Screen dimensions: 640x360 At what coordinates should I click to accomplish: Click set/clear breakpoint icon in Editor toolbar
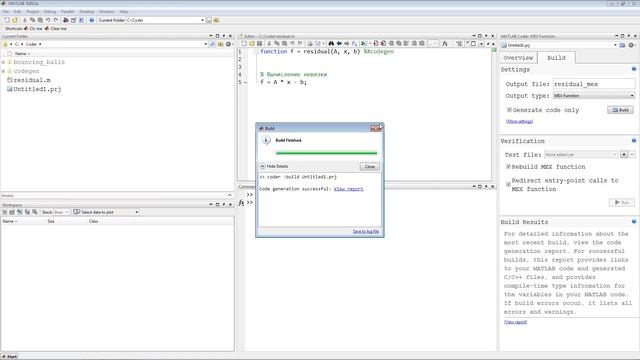tap(376, 43)
